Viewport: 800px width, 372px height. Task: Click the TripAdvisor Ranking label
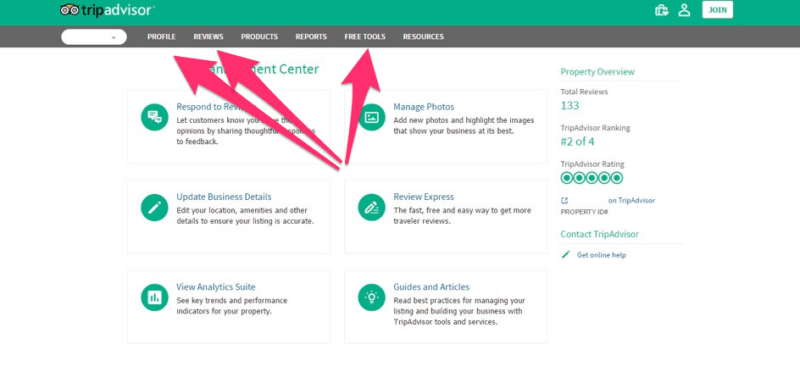[x=595, y=128]
